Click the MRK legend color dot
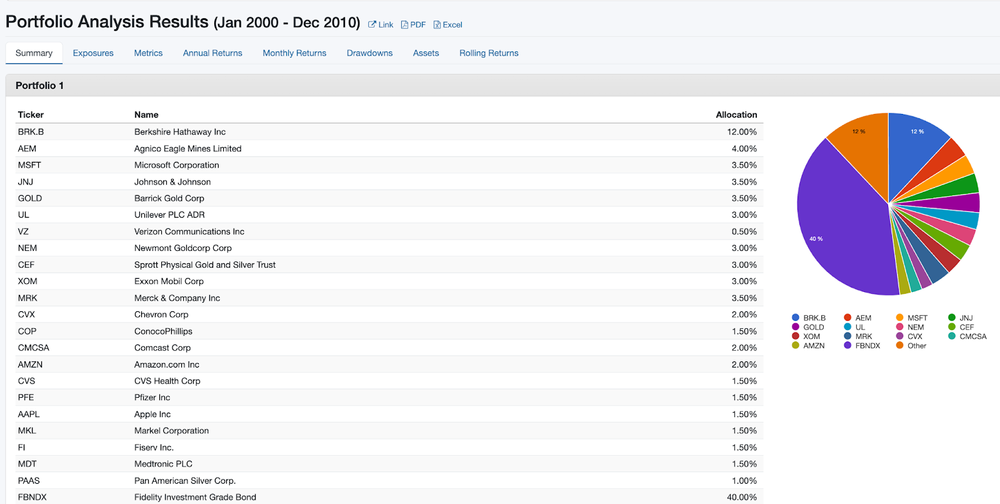1000x504 pixels. coord(847,336)
